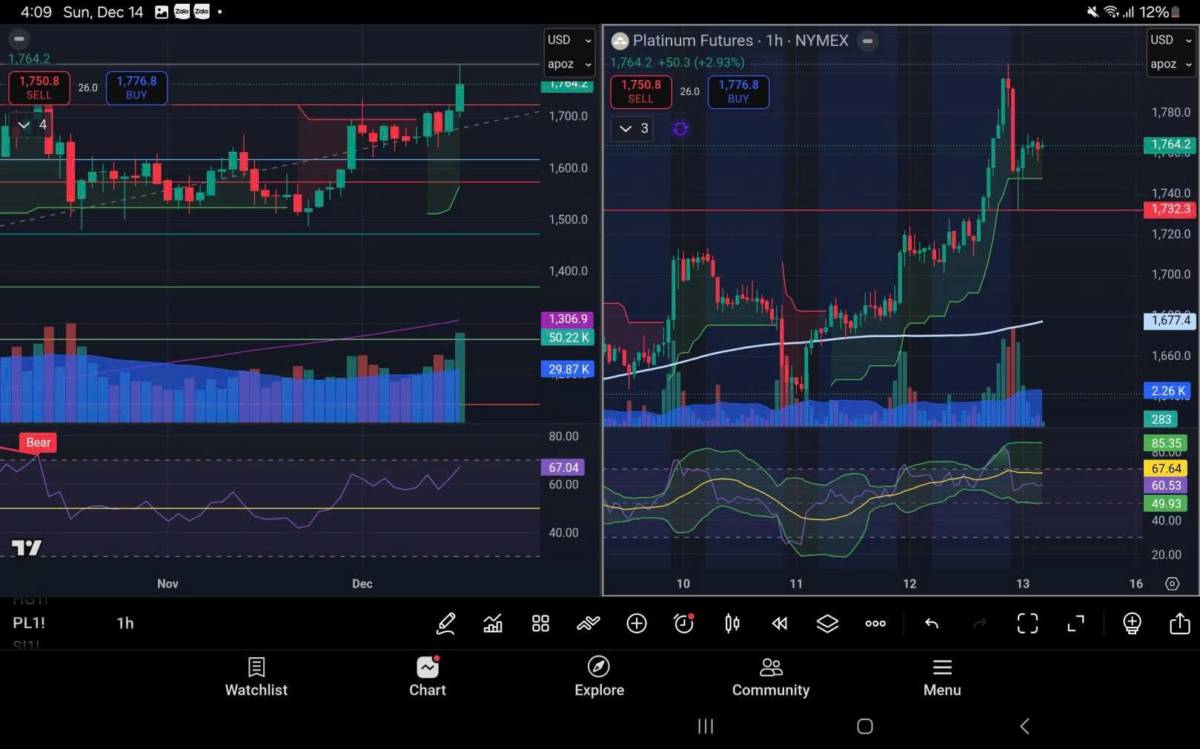The width and height of the screenshot is (1200, 749).
Task: Tap the add symbol plus icon
Action: point(637,624)
